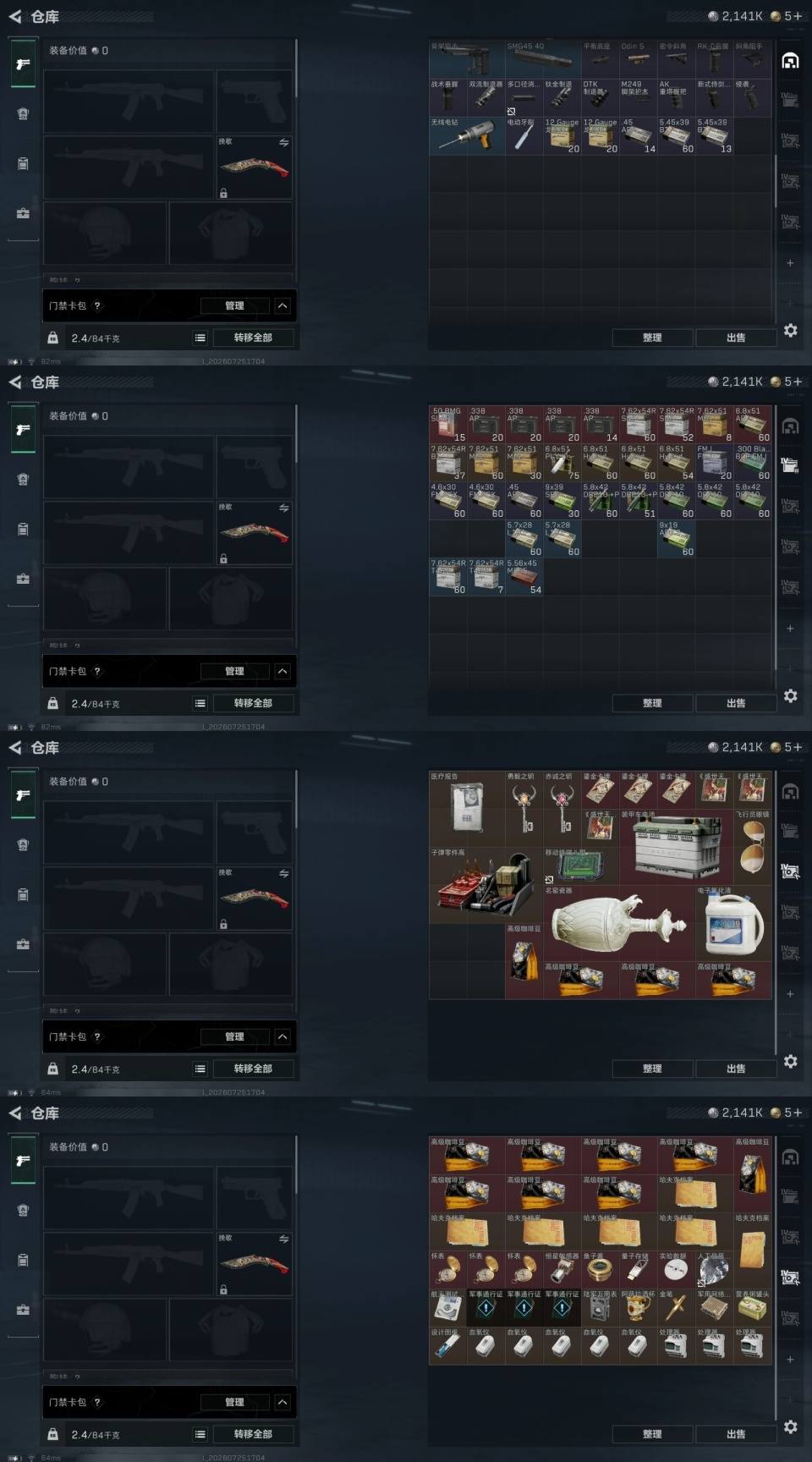Screen dimensions: 812x1462
Task: Expand 门禁卡包 chevron in the cordless drill view
Action: (x=283, y=305)
